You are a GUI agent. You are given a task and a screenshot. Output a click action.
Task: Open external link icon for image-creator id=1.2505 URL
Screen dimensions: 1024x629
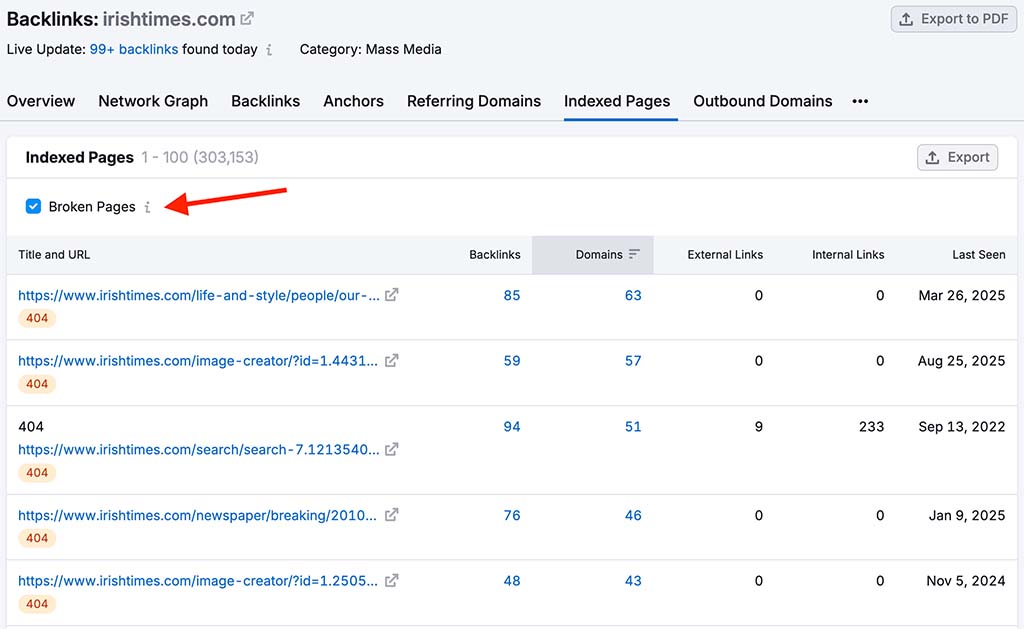point(391,581)
